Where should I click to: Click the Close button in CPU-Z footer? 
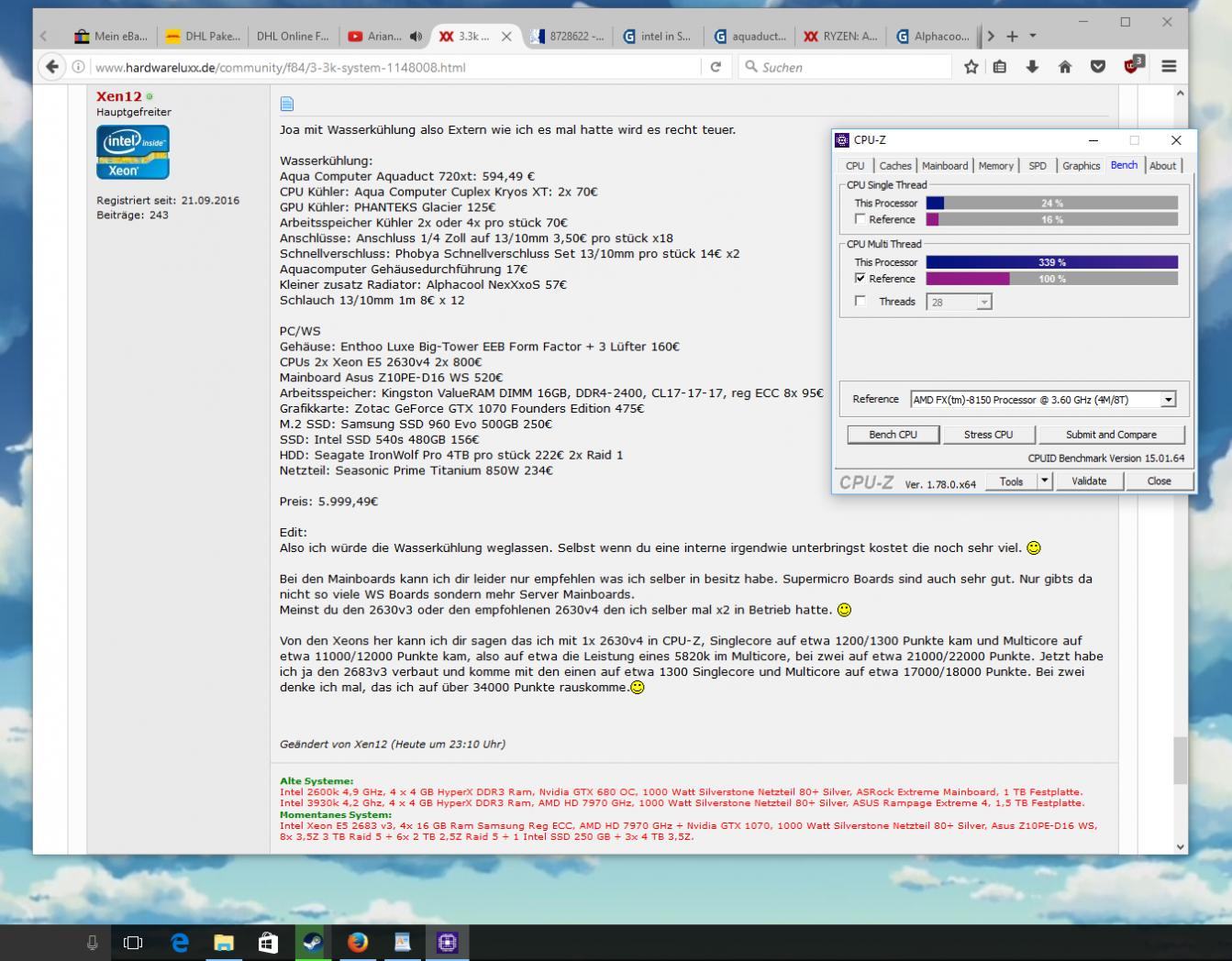[x=1159, y=480]
